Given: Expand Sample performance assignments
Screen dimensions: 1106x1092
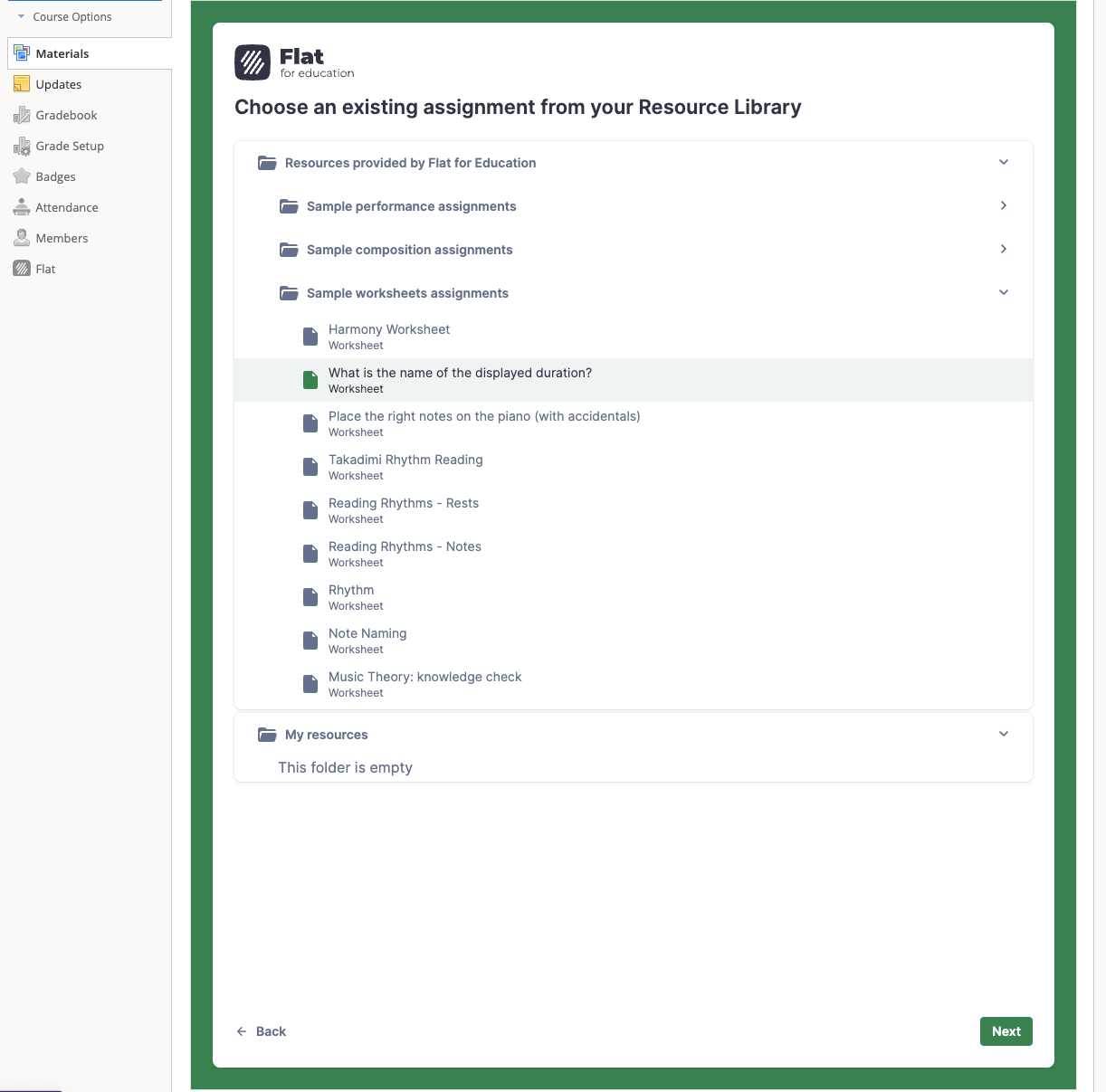Looking at the screenshot, I should (x=1003, y=205).
